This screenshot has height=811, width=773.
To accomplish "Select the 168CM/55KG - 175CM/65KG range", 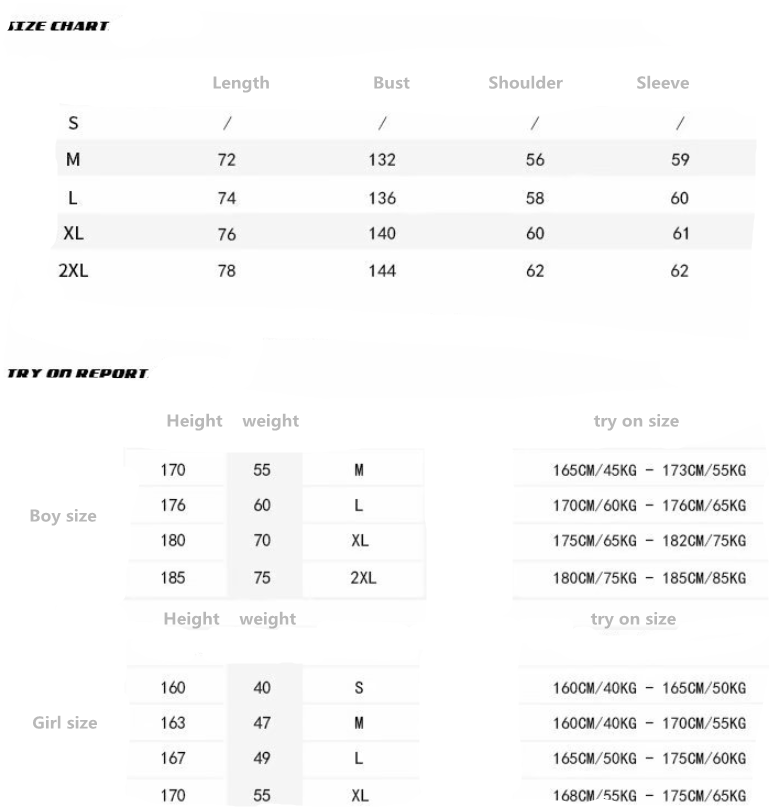I will coord(649,794).
